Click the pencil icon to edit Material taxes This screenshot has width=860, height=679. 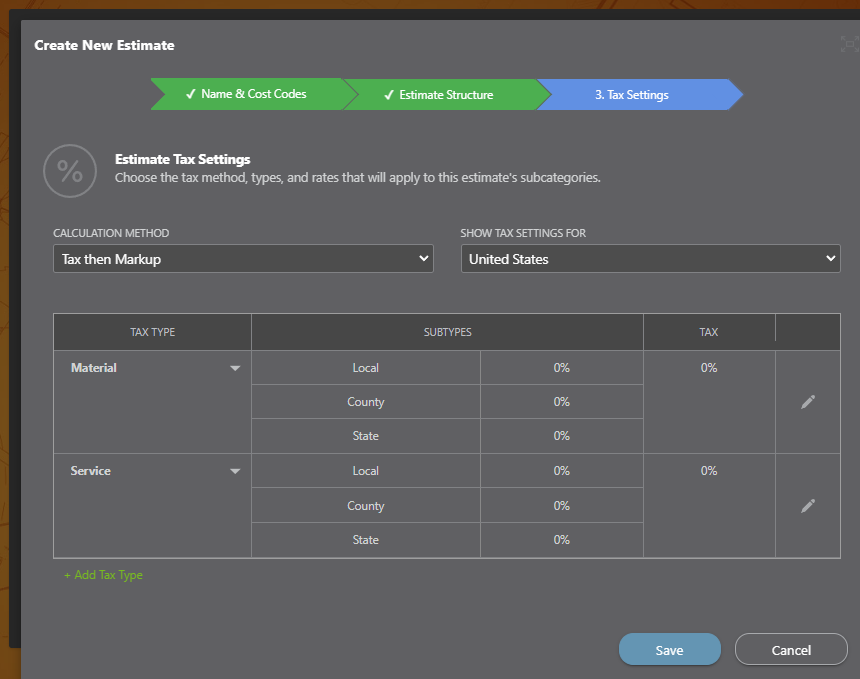(808, 401)
